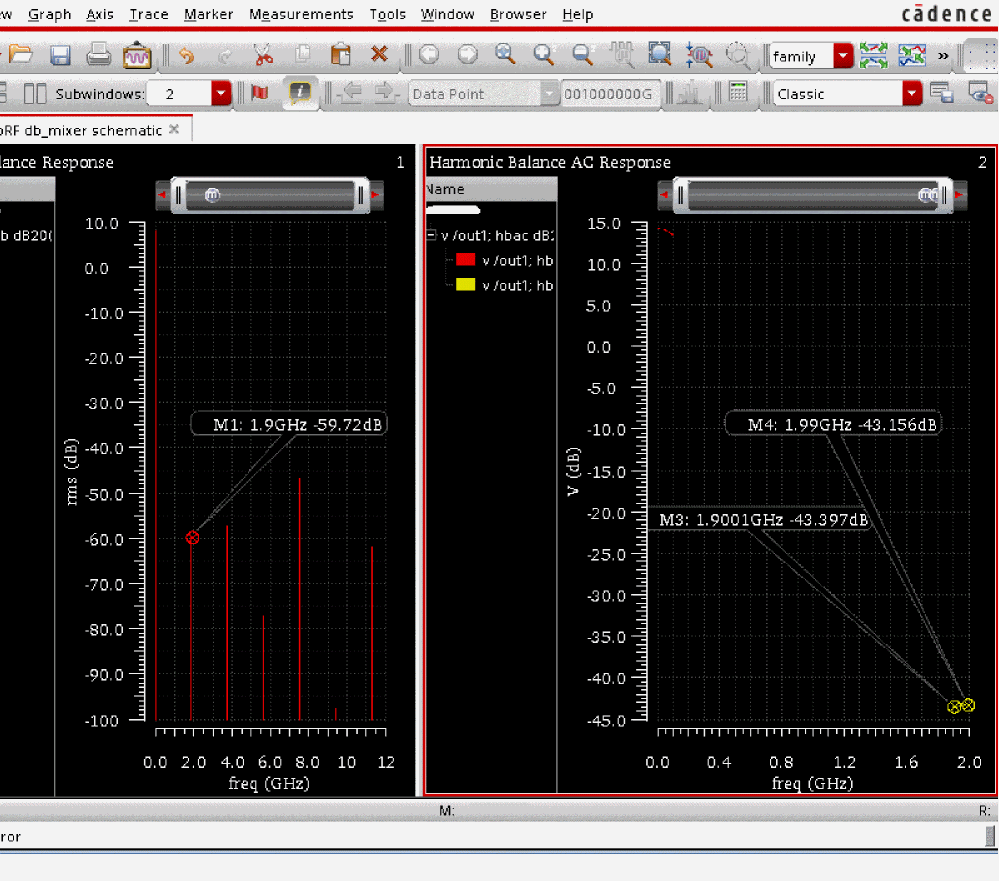
Task: Open the Classic style dropdown
Action: tap(911, 93)
